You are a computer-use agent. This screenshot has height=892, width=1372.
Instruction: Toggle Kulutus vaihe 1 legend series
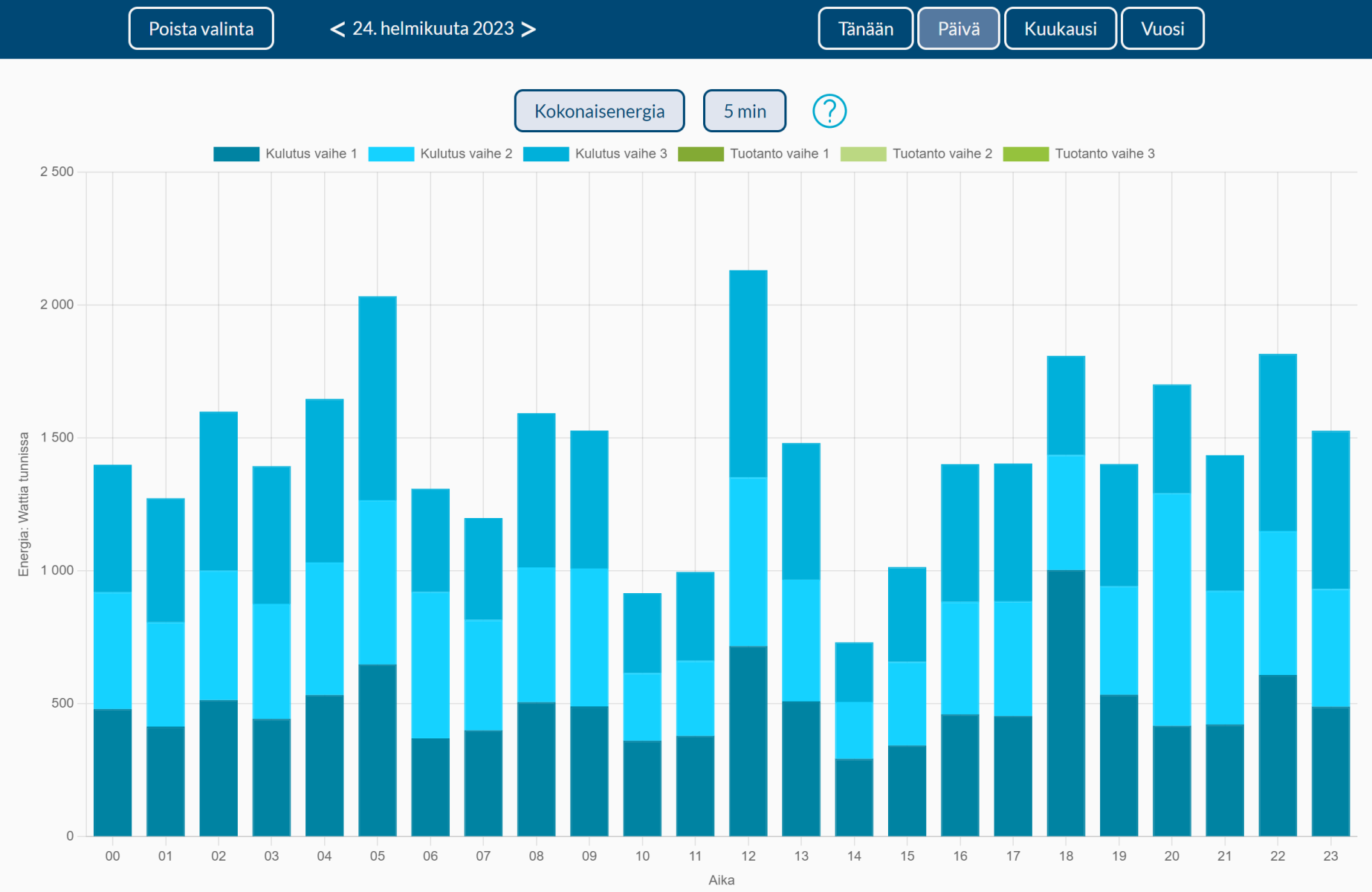(285, 154)
